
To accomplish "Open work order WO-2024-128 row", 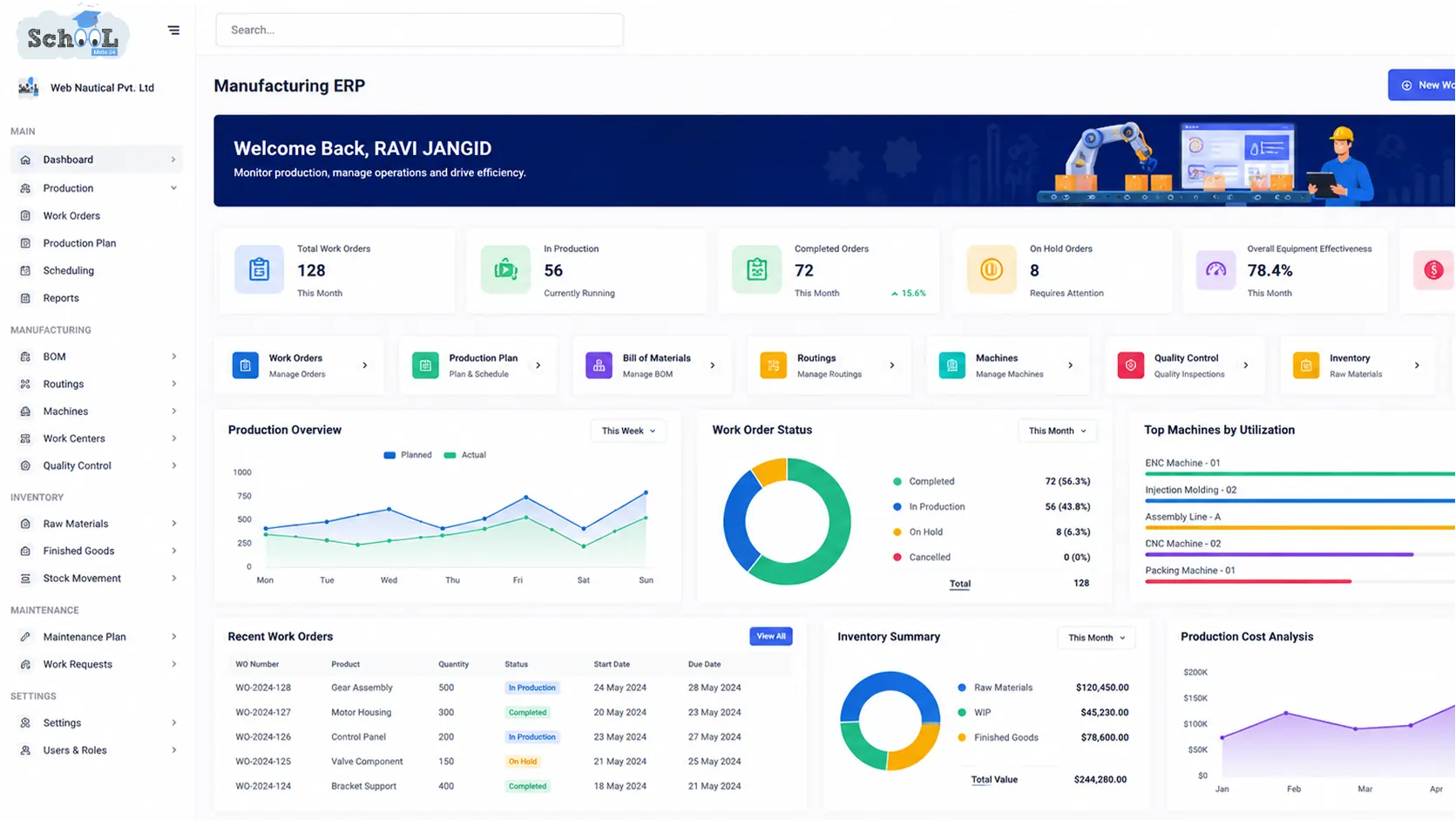I will tap(509, 688).
